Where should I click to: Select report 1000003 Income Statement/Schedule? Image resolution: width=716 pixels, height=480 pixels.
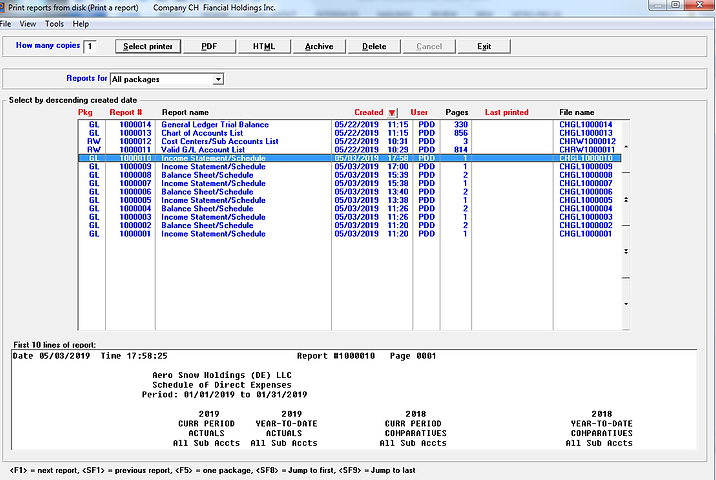(x=349, y=217)
